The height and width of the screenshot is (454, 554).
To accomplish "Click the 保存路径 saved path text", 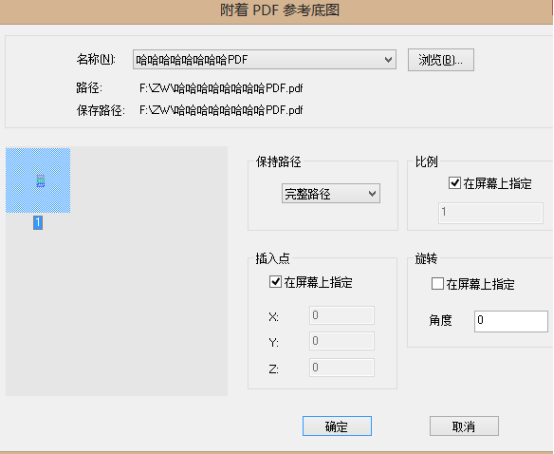I will click(221, 110).
